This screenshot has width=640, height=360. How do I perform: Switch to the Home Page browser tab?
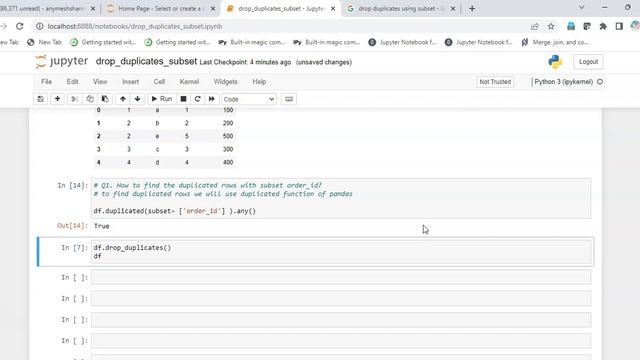pyautogui.click(x=160, y=8)
